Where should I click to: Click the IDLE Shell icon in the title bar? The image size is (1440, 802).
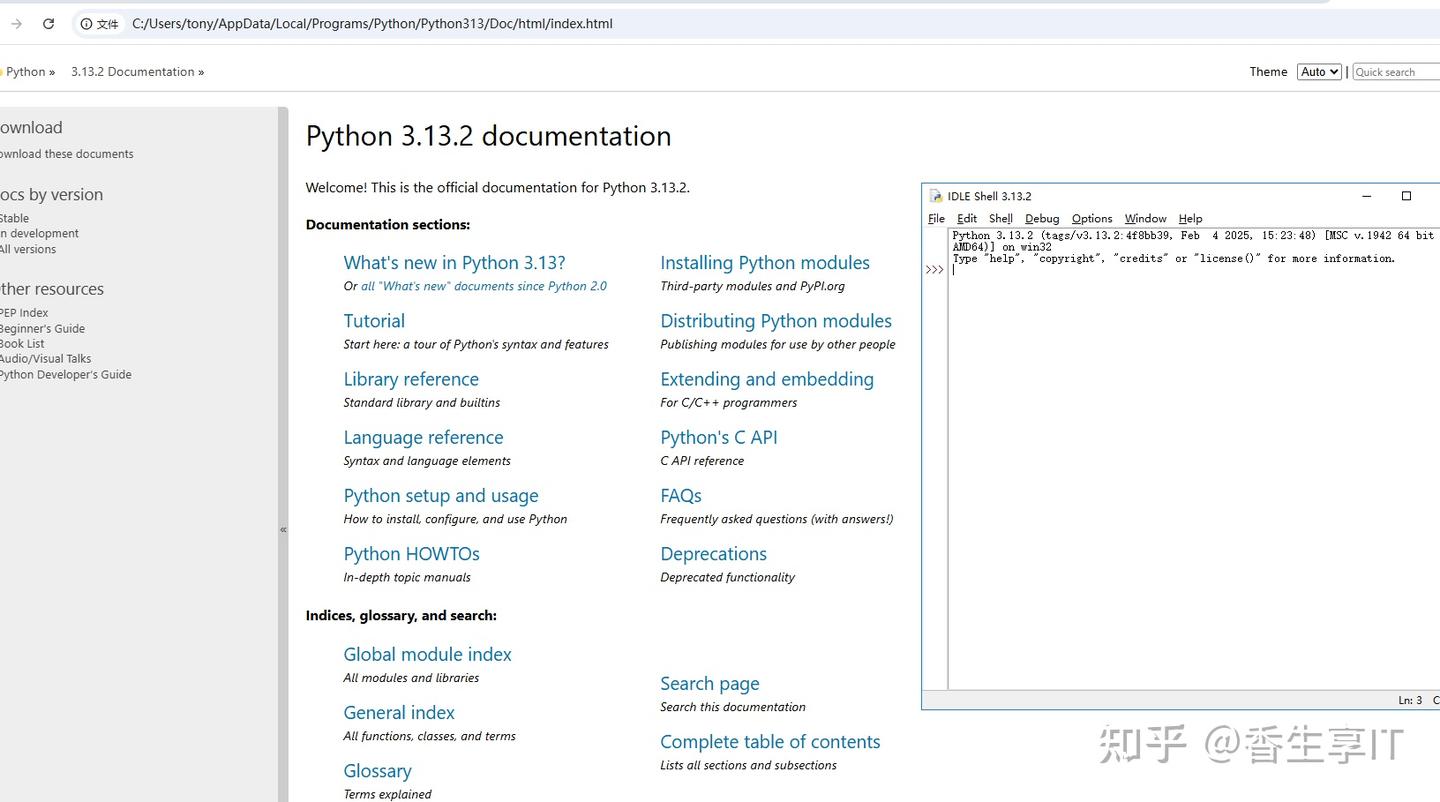click(935, 196)
